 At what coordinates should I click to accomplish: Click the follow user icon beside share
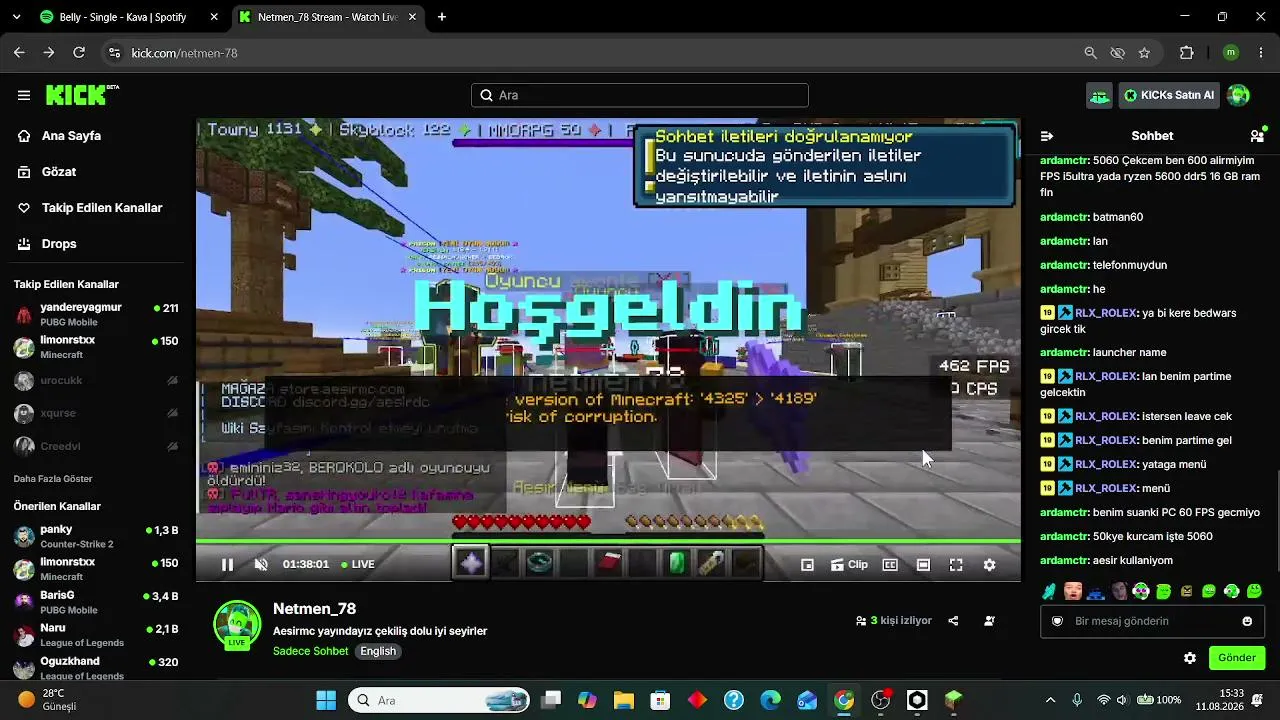tap(989, 621)
